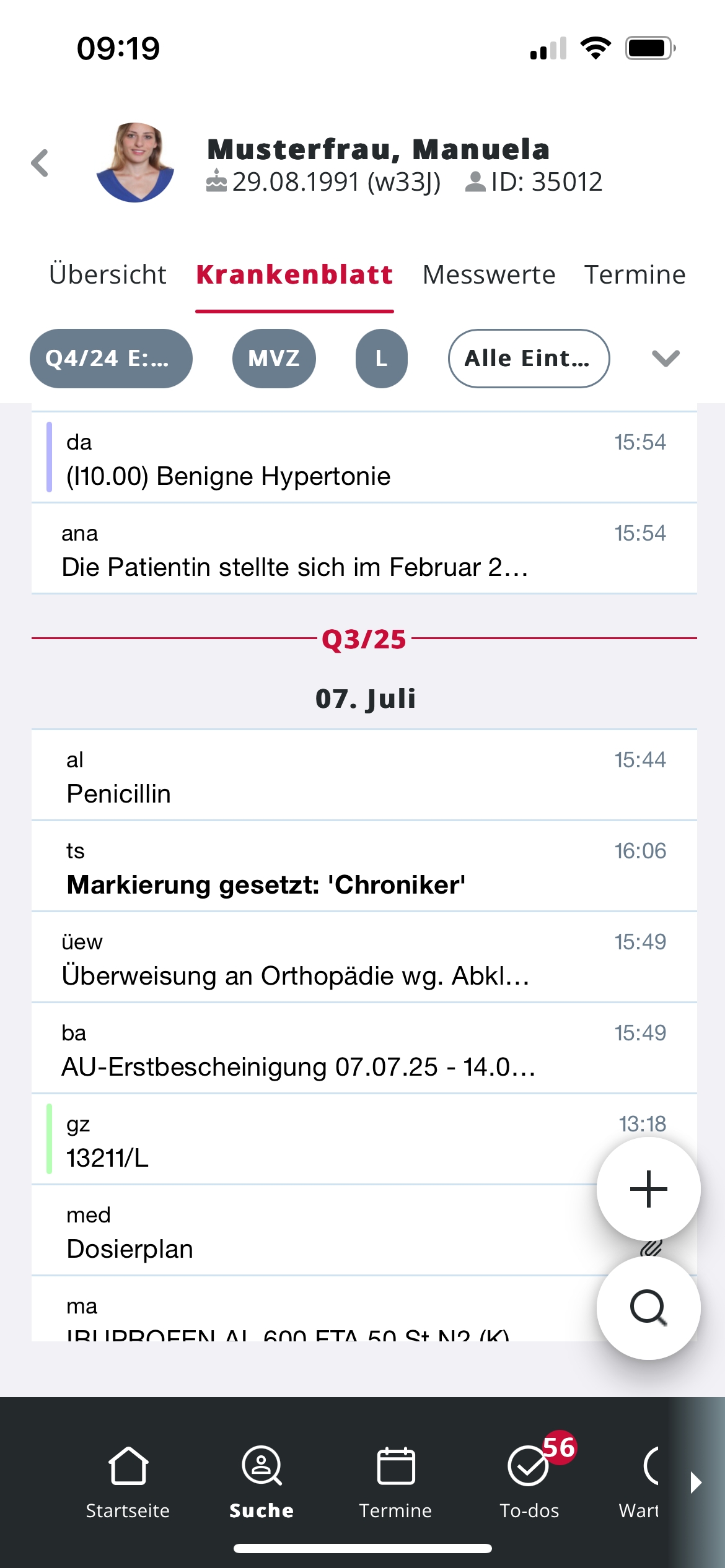
Task: Tap the magnifier search floating button
Action: coord(648,1307)
